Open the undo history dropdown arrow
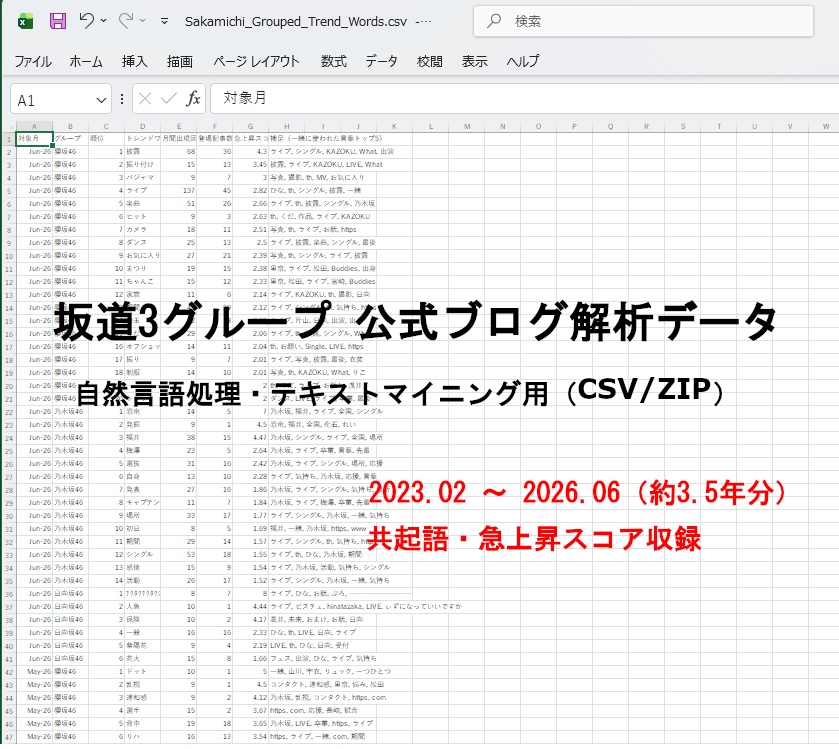This screenshot has height=749, width=839. tap(103, 21)
